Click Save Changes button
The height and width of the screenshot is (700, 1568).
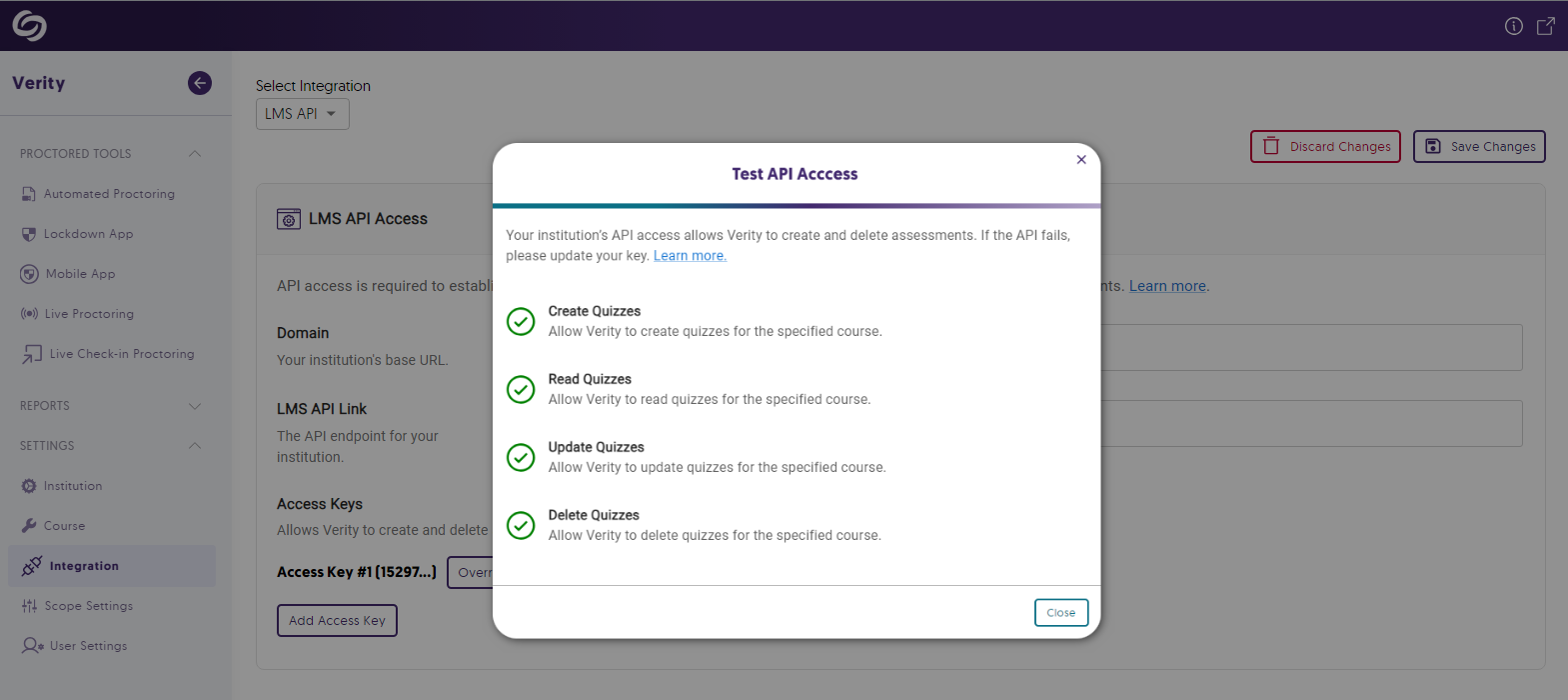(1479, 147)
